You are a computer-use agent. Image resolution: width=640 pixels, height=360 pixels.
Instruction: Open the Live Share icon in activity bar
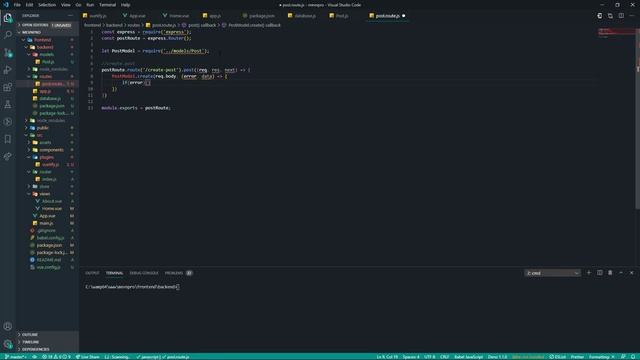[x=8, y=156]
